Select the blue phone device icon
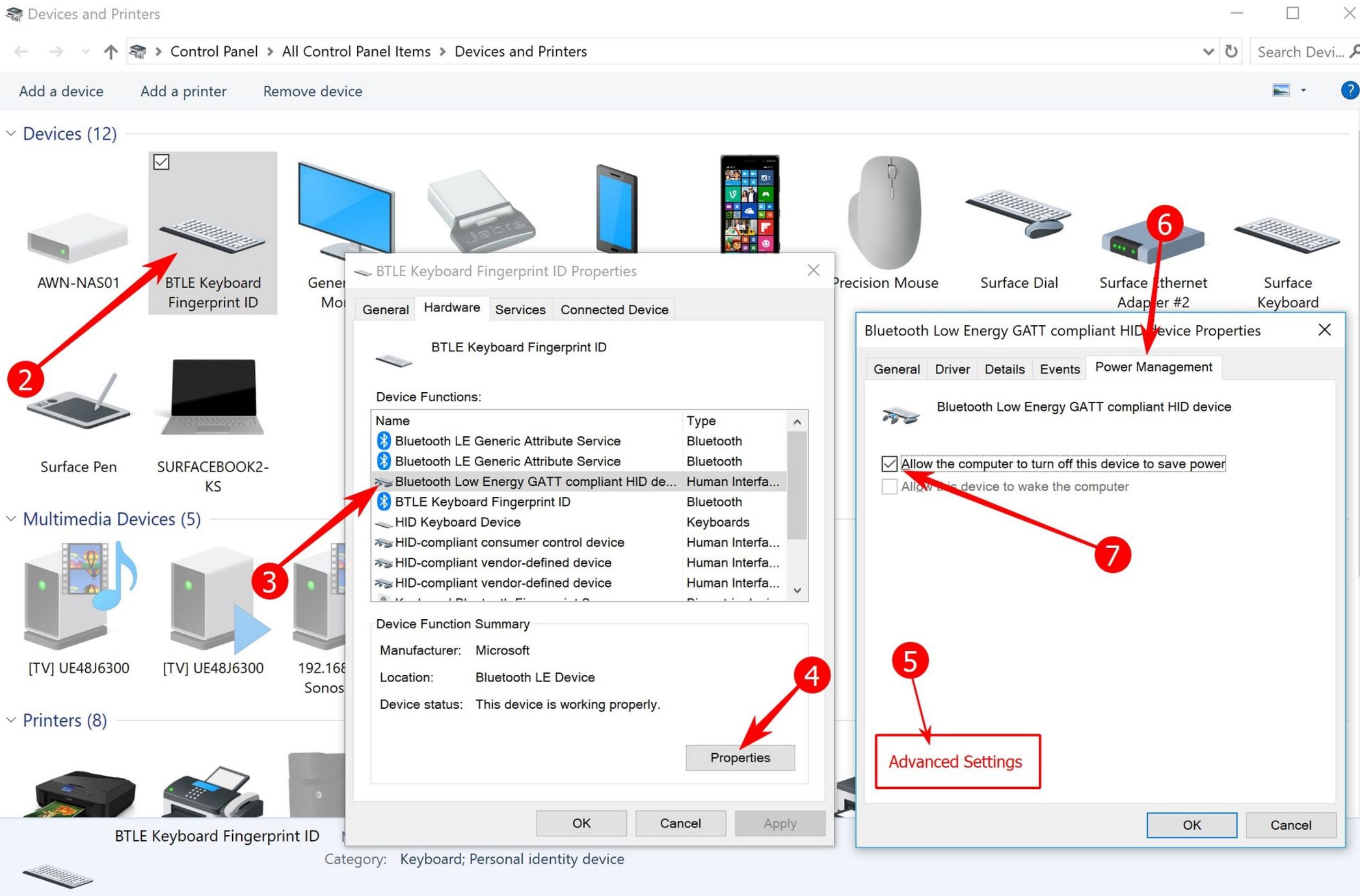 coord(616,208)
